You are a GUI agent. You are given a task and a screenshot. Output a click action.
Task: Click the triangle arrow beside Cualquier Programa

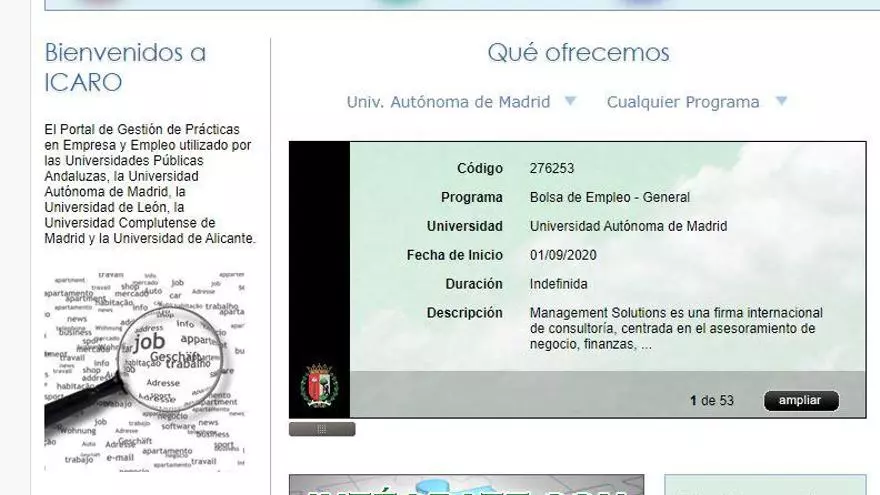pyautogui.click(x=781, y=101)
